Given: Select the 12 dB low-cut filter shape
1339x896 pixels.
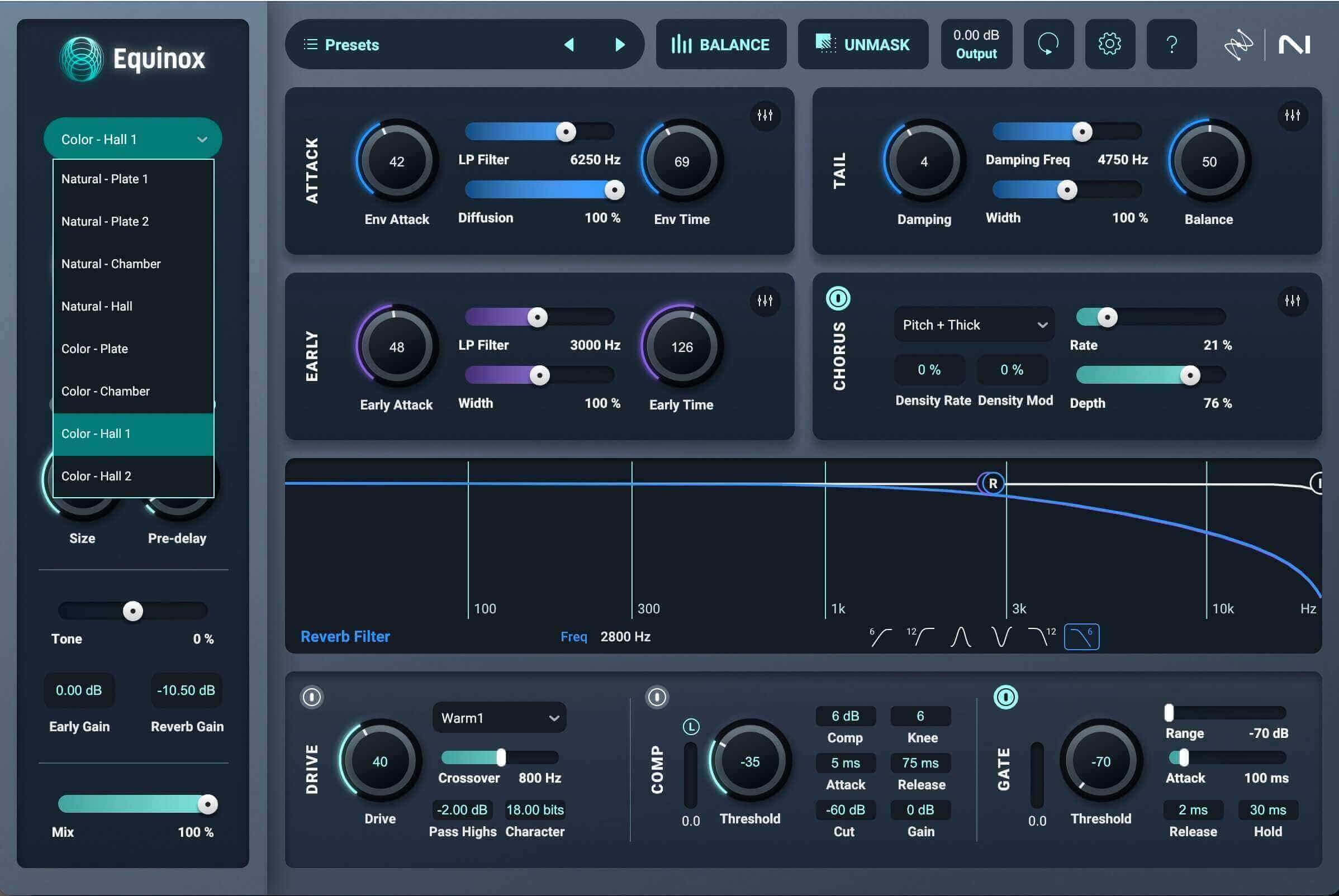Looking at the screenshot, I should [920, 637].
